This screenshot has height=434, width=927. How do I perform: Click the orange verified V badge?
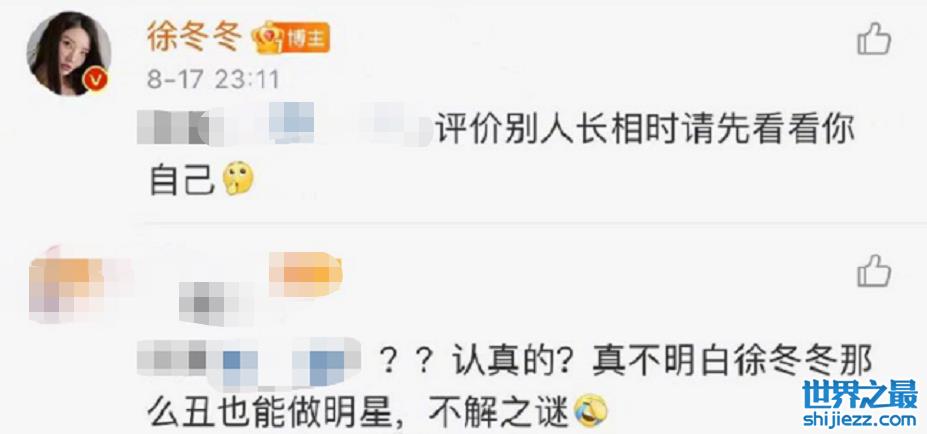(x=95, y=79)
